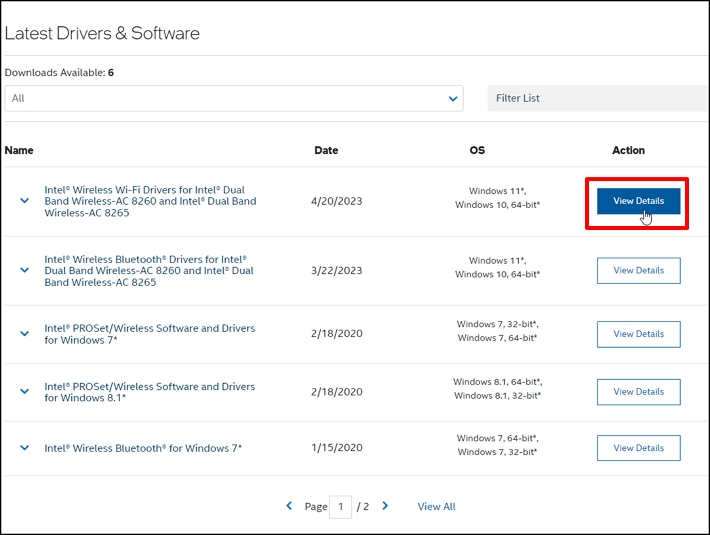Go to the previous page arrow
Viewport: 710px width, 535px height.
click(x=289, y=506)
